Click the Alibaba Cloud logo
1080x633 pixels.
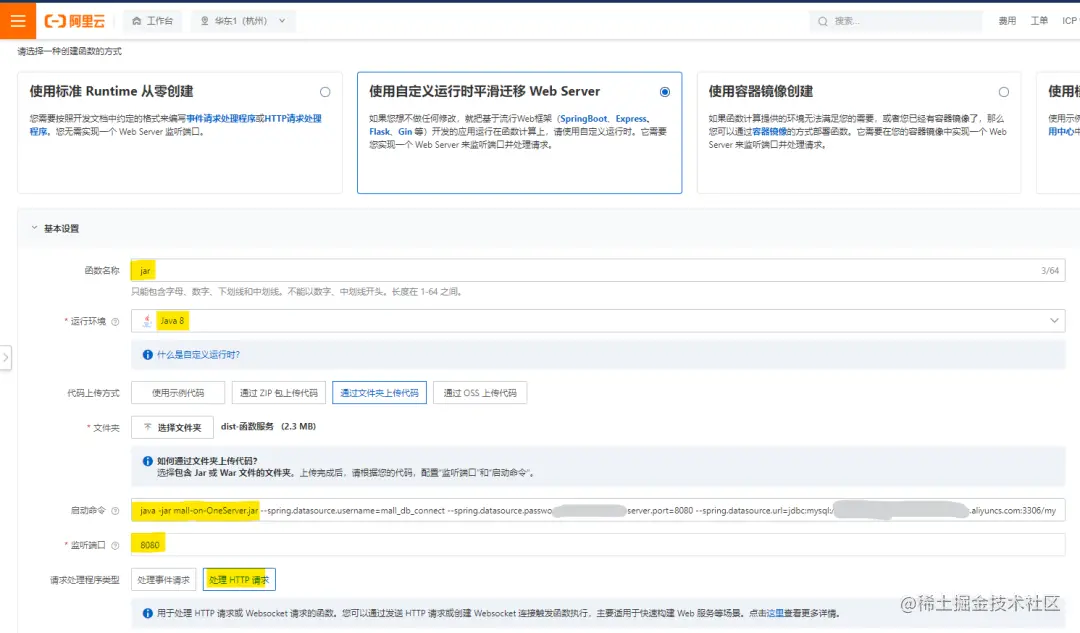[x=75, y=21]
